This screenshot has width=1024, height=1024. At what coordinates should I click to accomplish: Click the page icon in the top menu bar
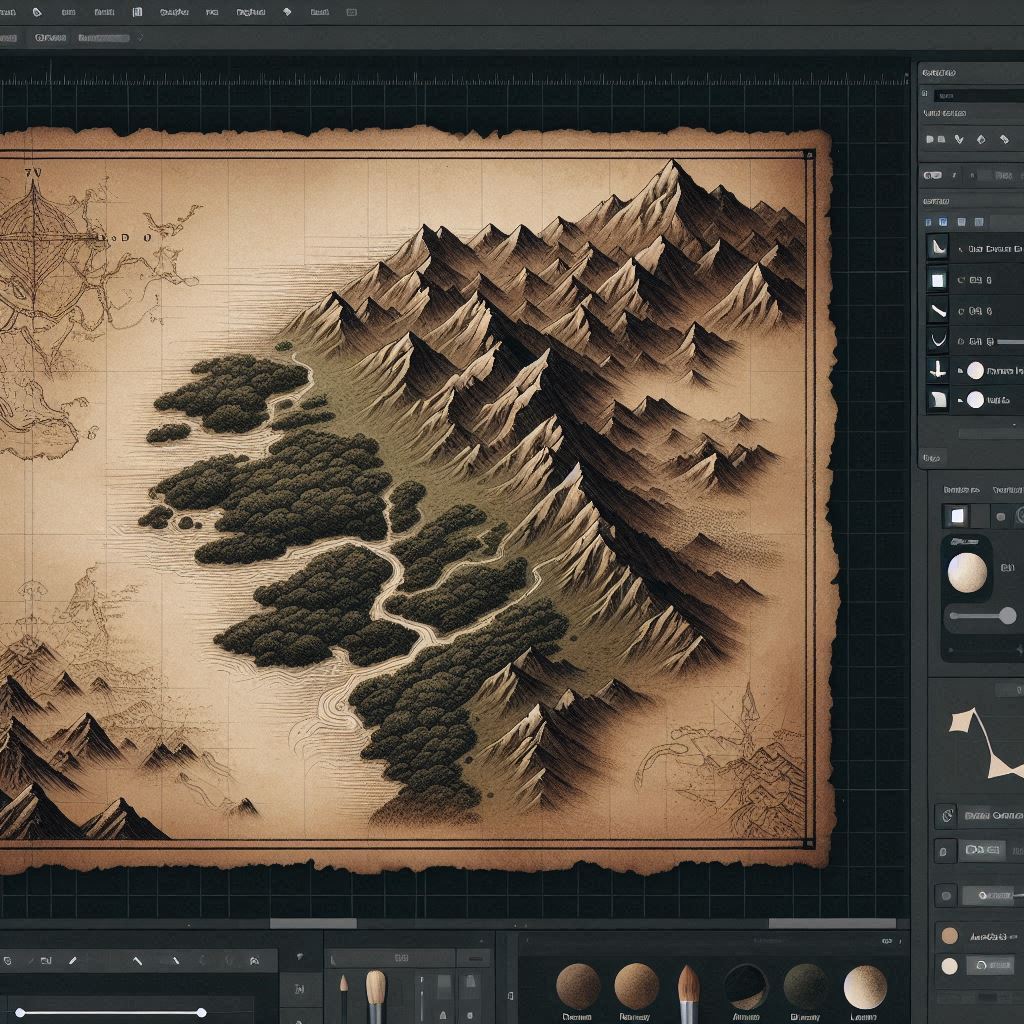pos(137,12)
